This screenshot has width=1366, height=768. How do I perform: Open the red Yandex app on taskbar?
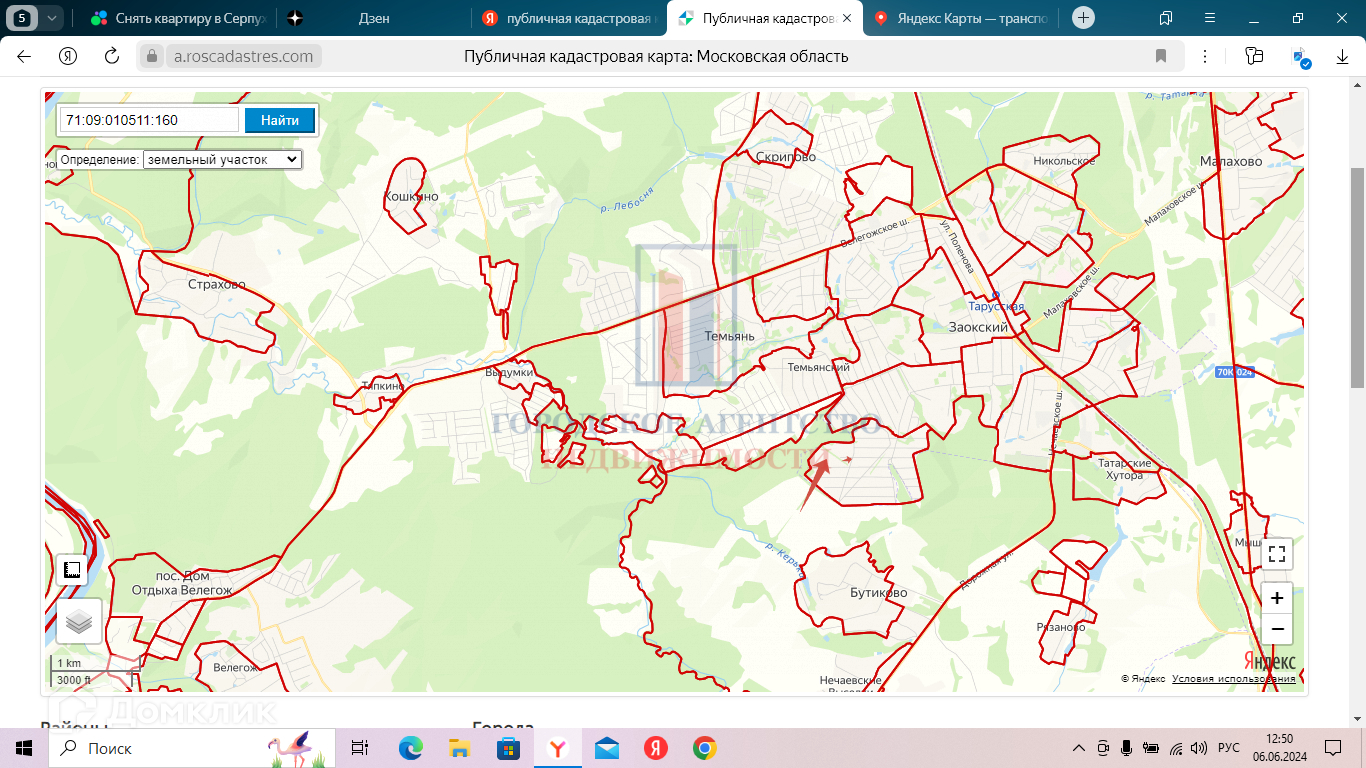[656, 748]
